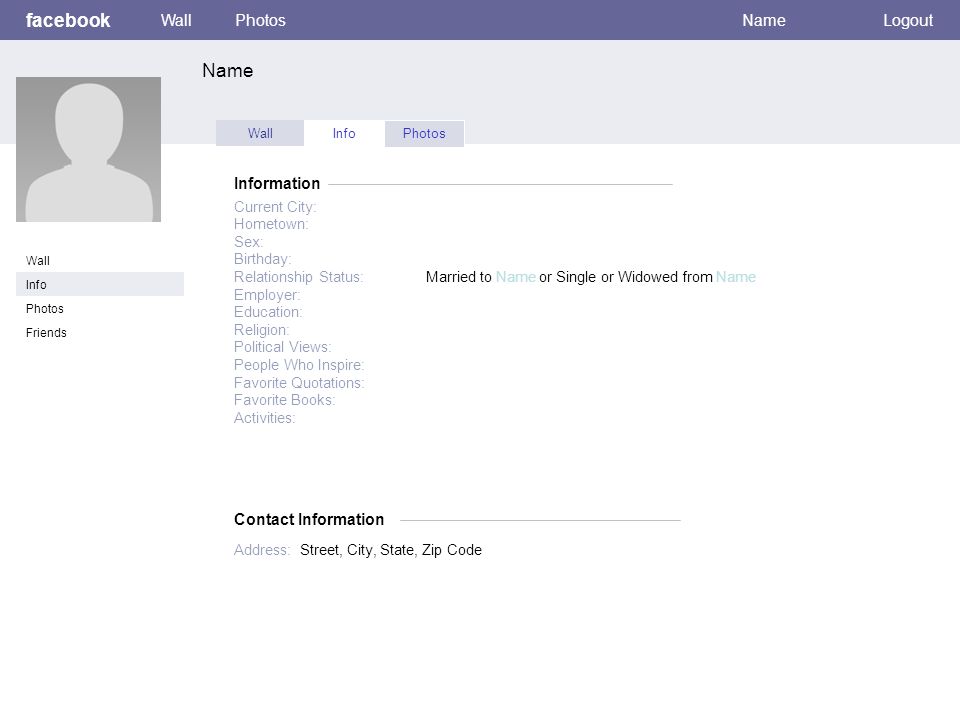The height and width of the screenshot is (720, 960).
Task: Switch to the Photos tab under the name
Action: (x=424, y=133)
